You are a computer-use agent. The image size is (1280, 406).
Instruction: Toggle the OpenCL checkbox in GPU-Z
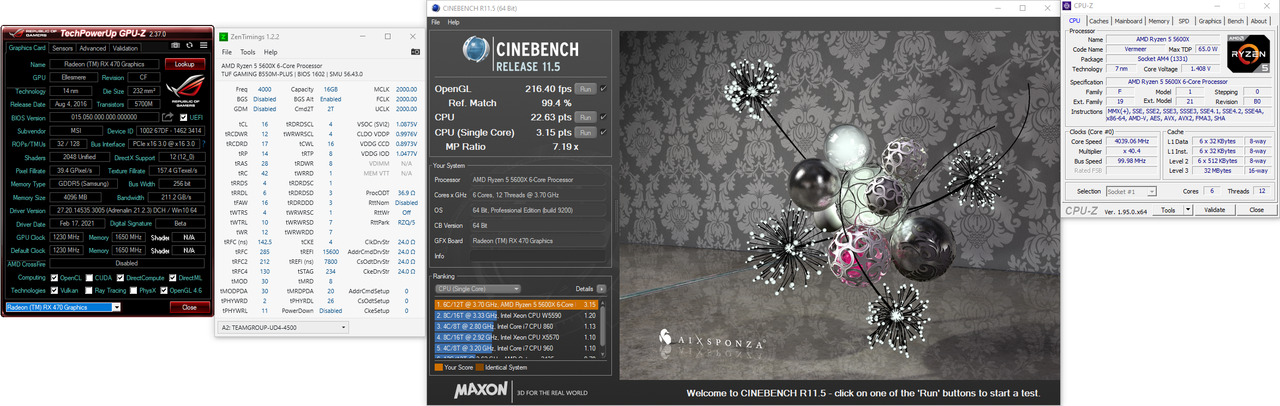click(x=54, y=277)
